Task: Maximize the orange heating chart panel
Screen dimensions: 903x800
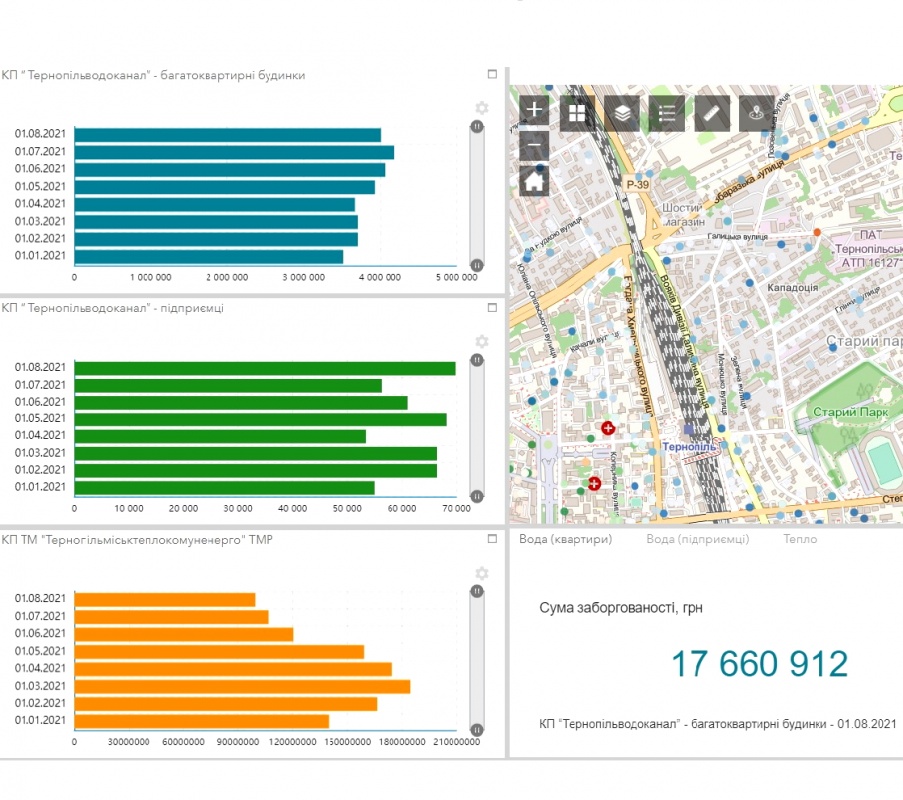Action: [492, 539]
